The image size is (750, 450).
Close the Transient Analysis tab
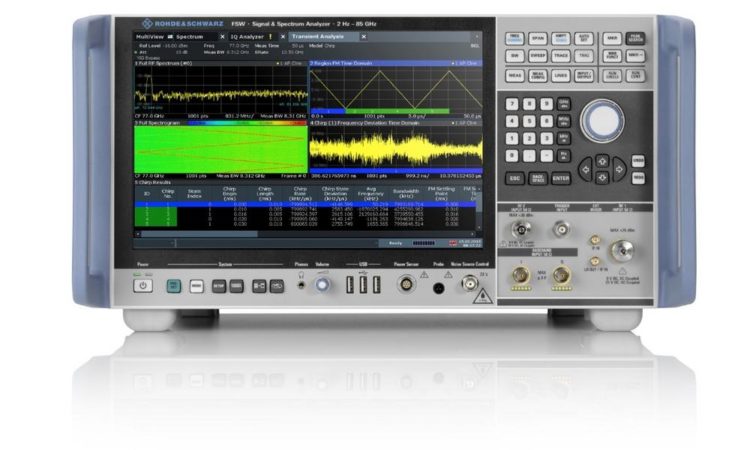click(363, 36)
